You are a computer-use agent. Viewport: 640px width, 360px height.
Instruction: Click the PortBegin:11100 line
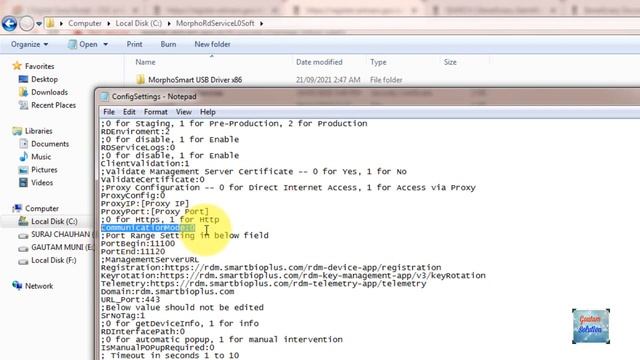138,243
